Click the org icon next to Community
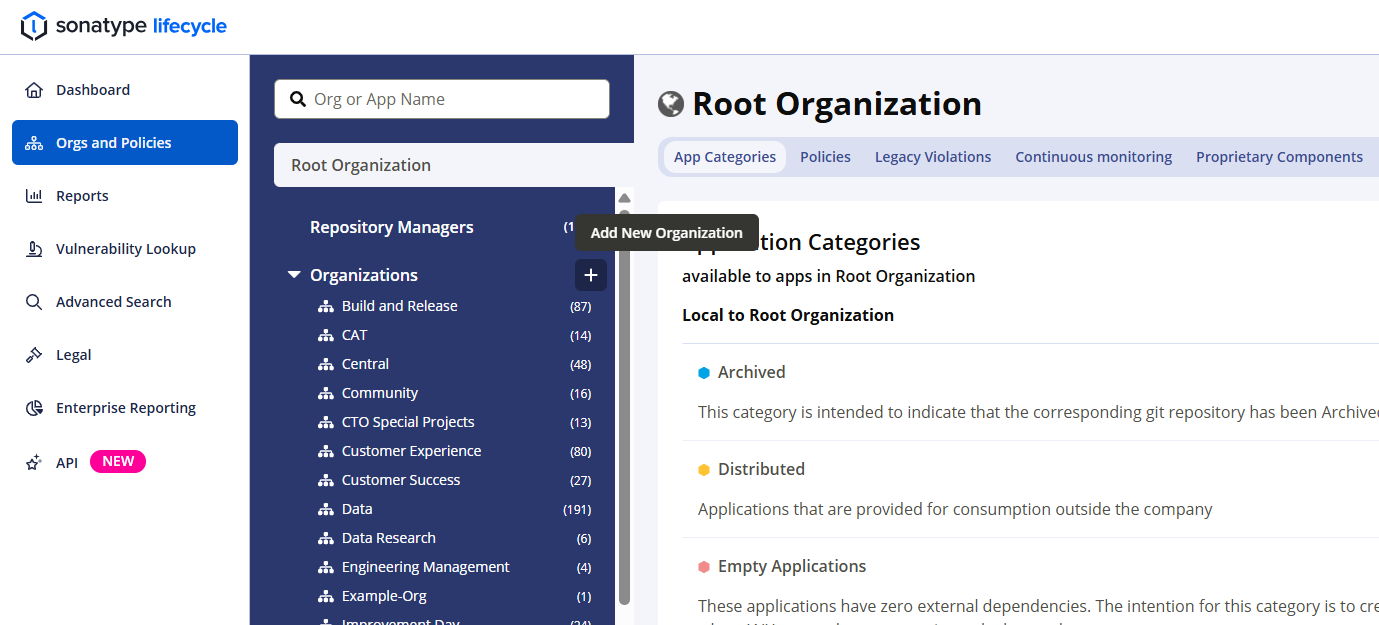Image resolution: width=1379 pixels, height=625 pixels. tap(325, 393)
